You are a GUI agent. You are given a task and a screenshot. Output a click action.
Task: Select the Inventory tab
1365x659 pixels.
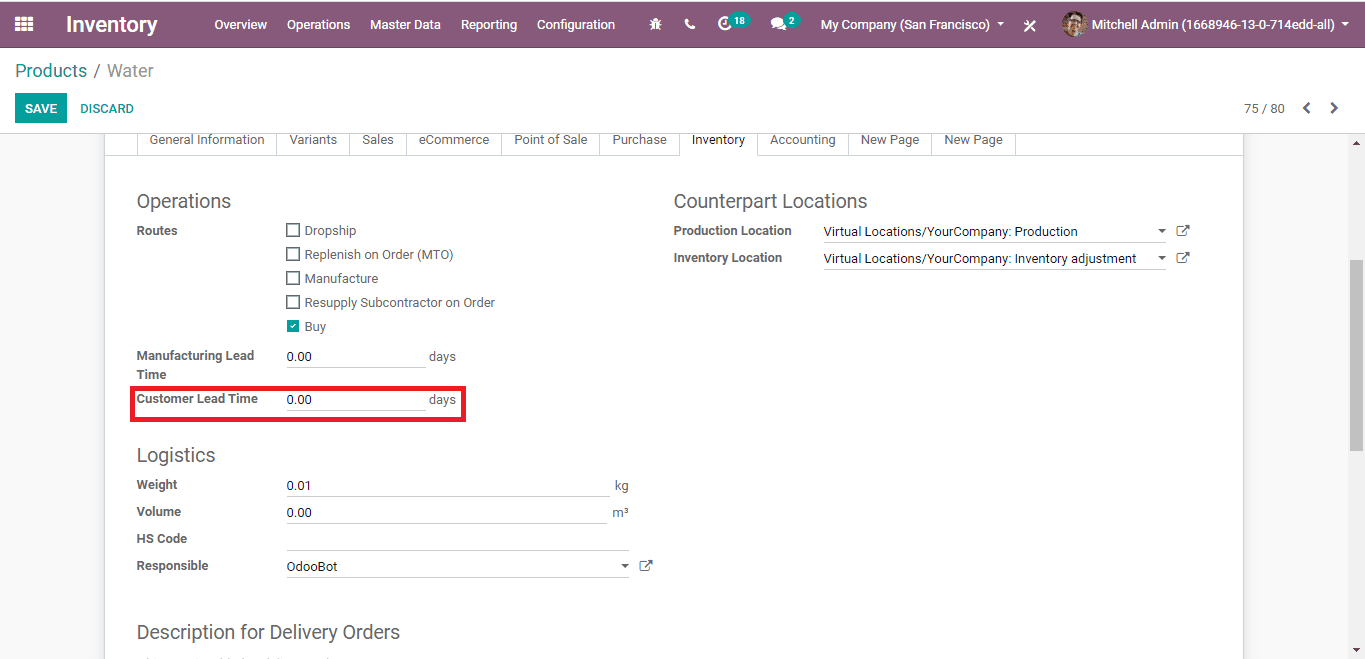(x=718, y=141)
